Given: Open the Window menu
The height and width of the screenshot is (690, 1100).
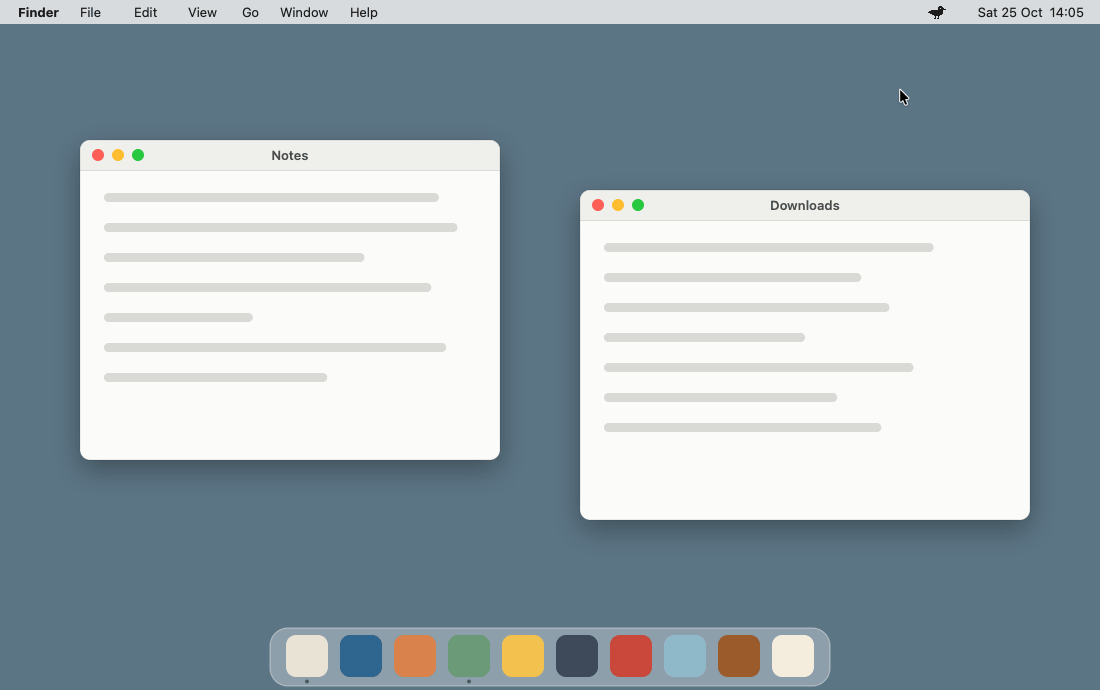Looking at the screenshot, I should [x=304, y=12].
